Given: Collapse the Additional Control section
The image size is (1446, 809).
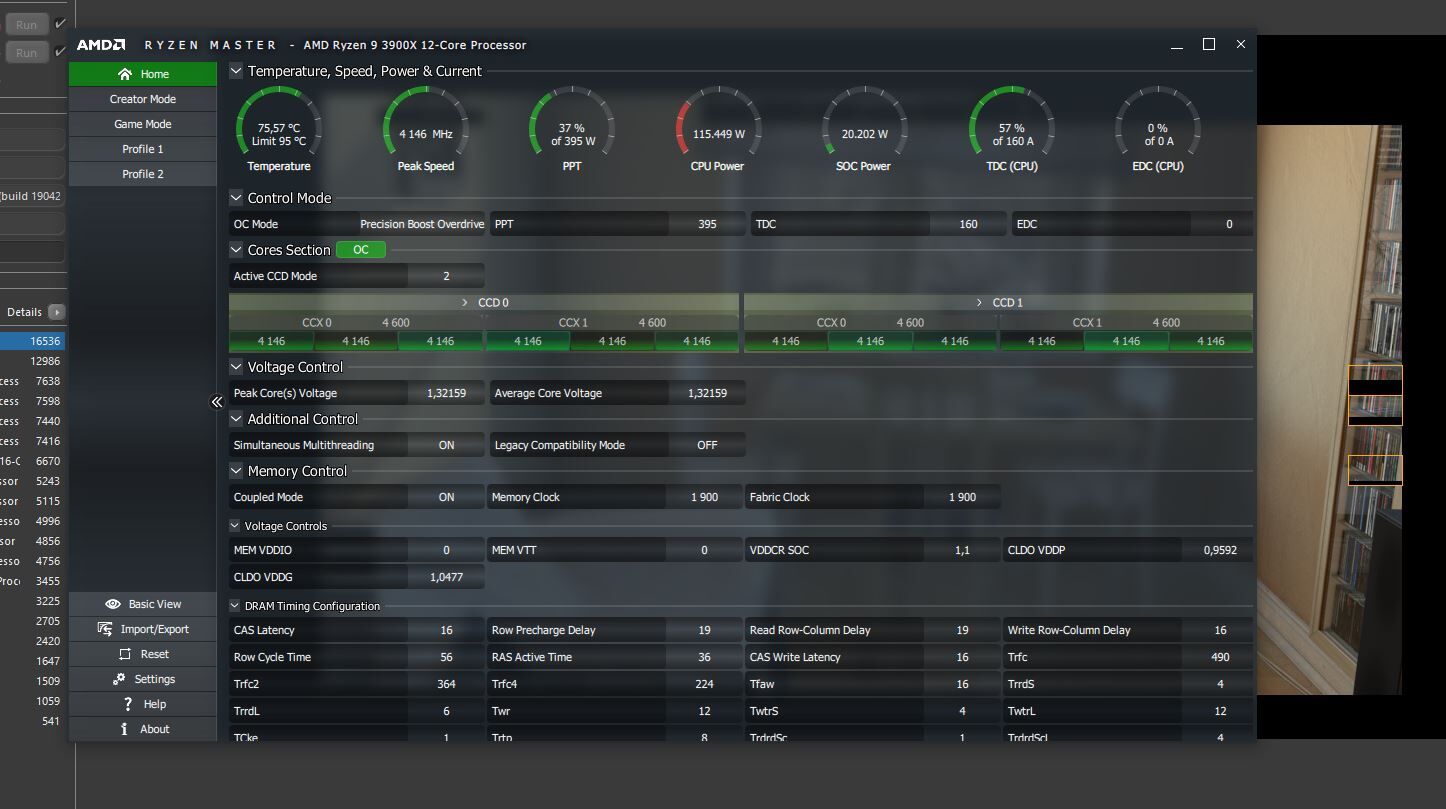Looking at the screenshot, I should point(236,419).
